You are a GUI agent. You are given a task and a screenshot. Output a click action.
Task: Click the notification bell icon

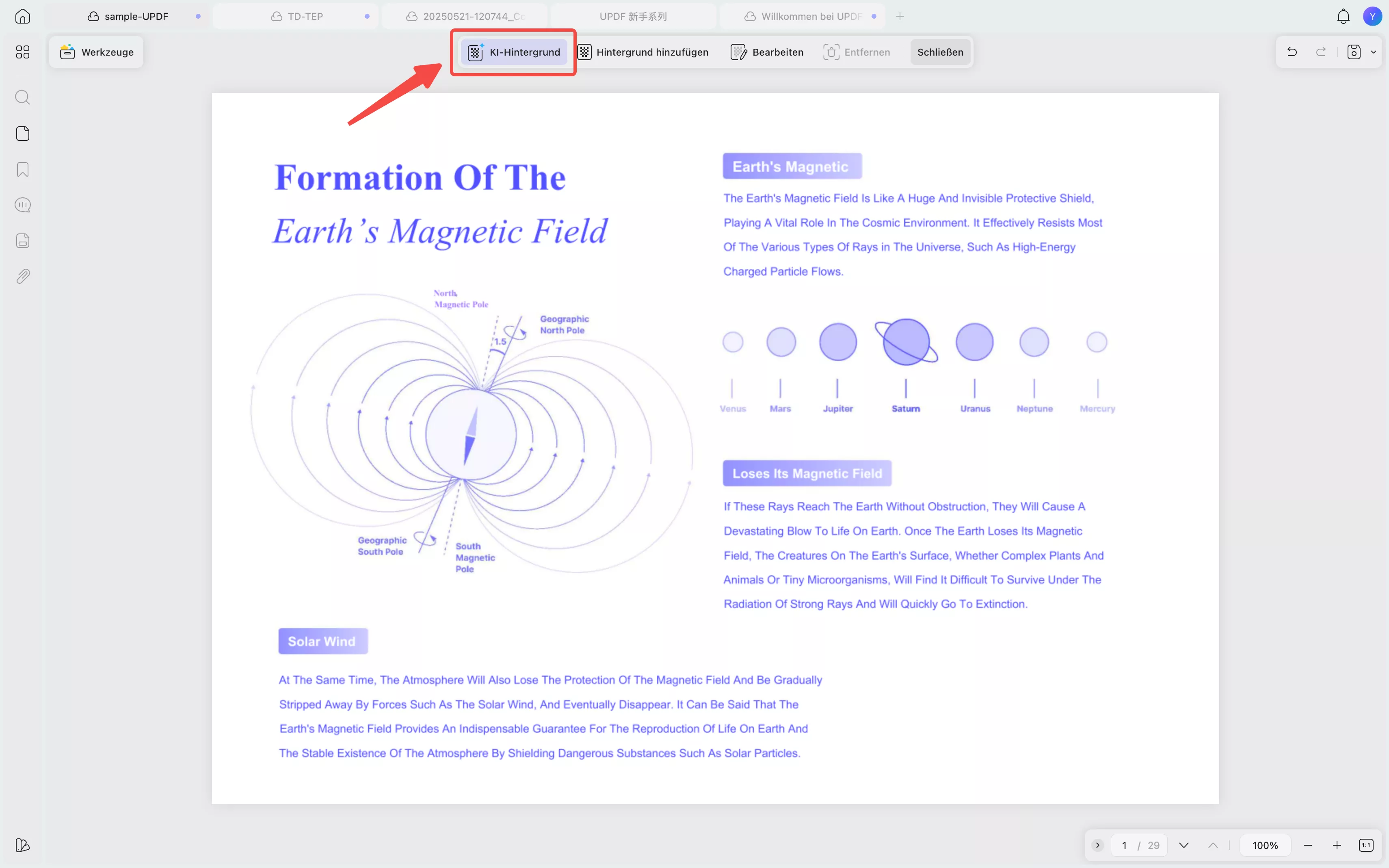(x=1343, y=16)
